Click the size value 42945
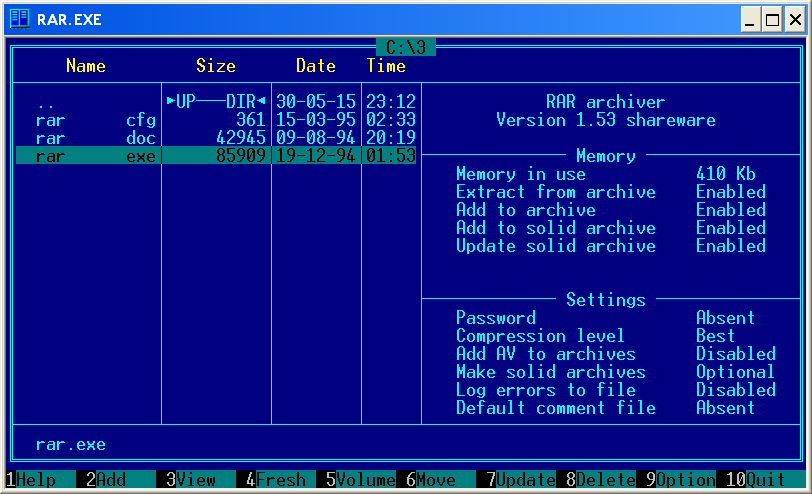This screenshot has height=494, width=812. point(241,138)
